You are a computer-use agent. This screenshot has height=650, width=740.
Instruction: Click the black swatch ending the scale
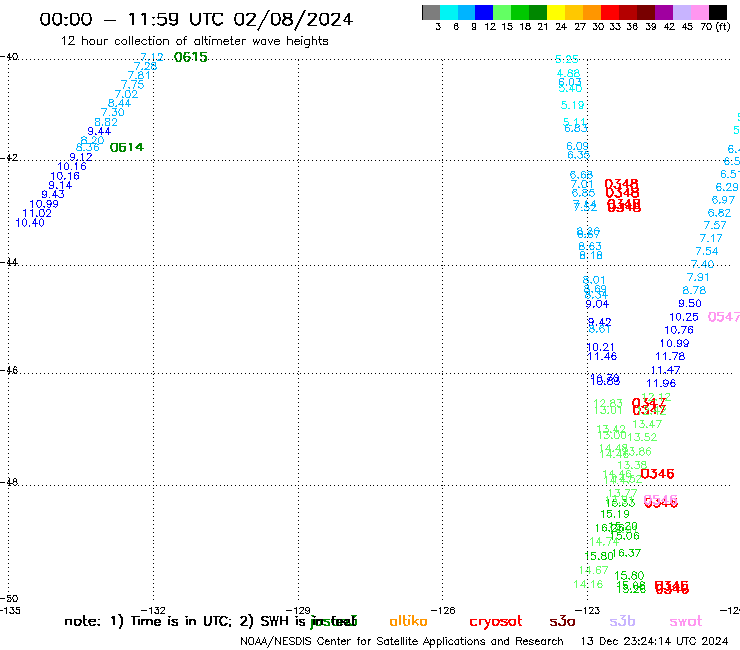tap(717, 12)
